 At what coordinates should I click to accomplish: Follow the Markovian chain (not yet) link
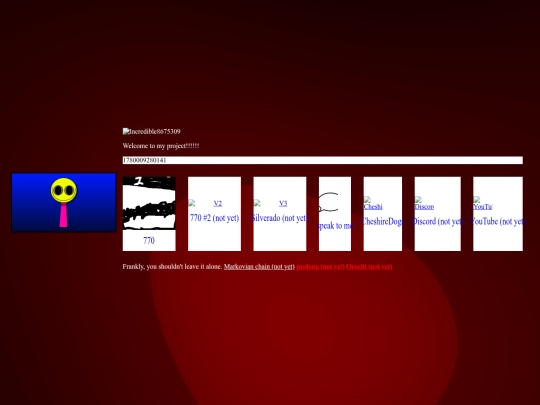(x=259, y=267)
